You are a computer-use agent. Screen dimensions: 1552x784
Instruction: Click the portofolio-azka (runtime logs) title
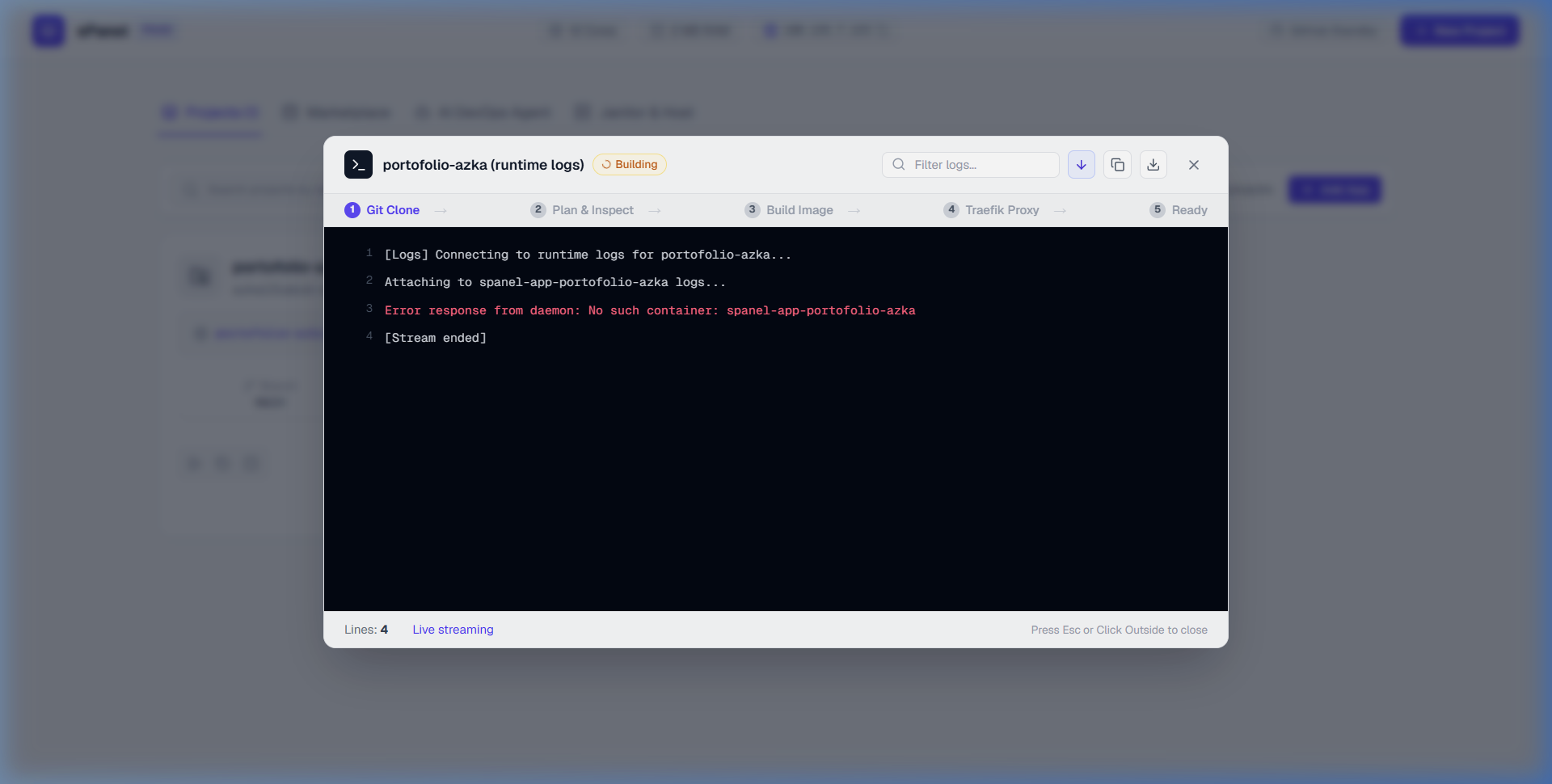[483, 165]
